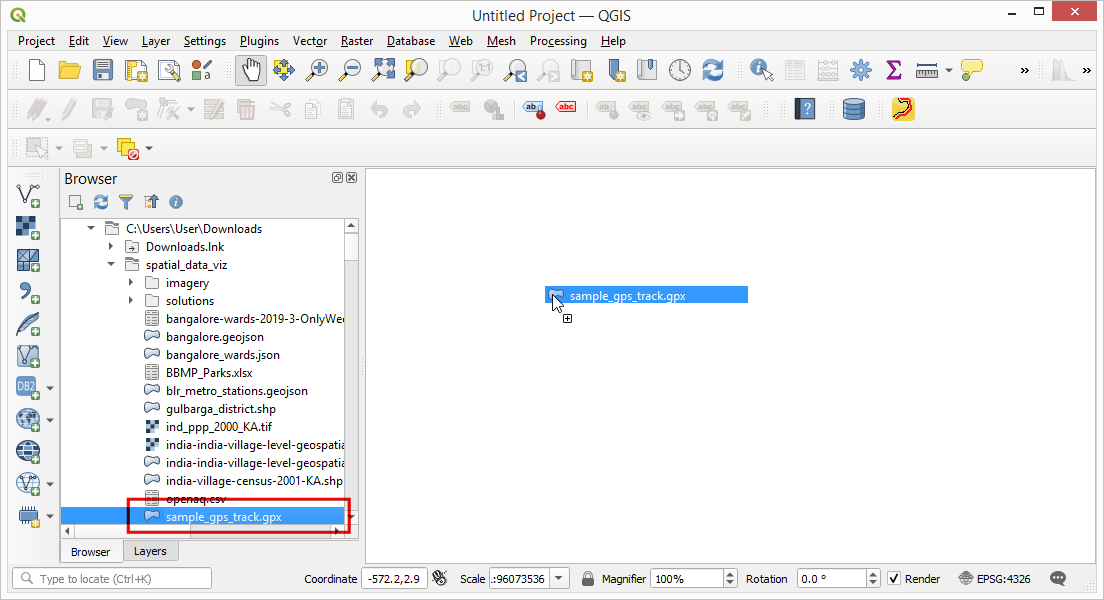
Task: Float the Browser panel with dock icon
Action: (337, 177)
